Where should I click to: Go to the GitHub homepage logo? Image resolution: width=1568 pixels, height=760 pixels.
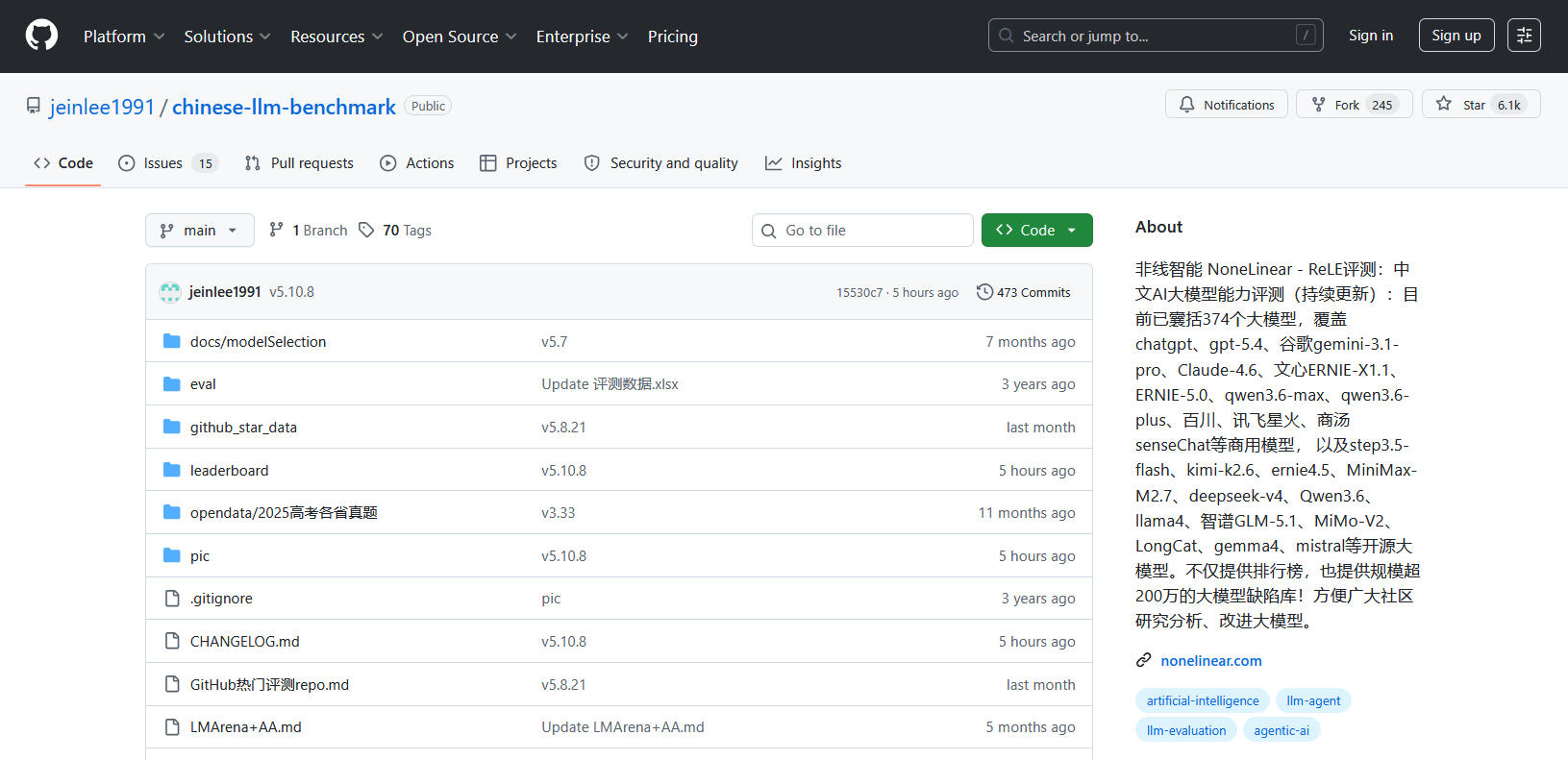tap(41, 36)
